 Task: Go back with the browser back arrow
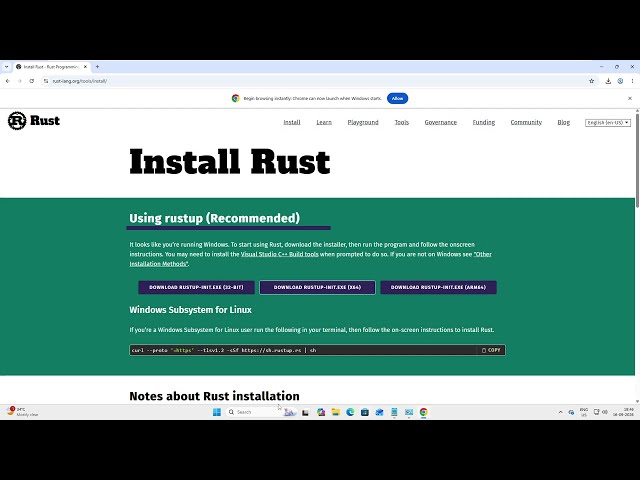pyautogui.click(x=8, y=81)
